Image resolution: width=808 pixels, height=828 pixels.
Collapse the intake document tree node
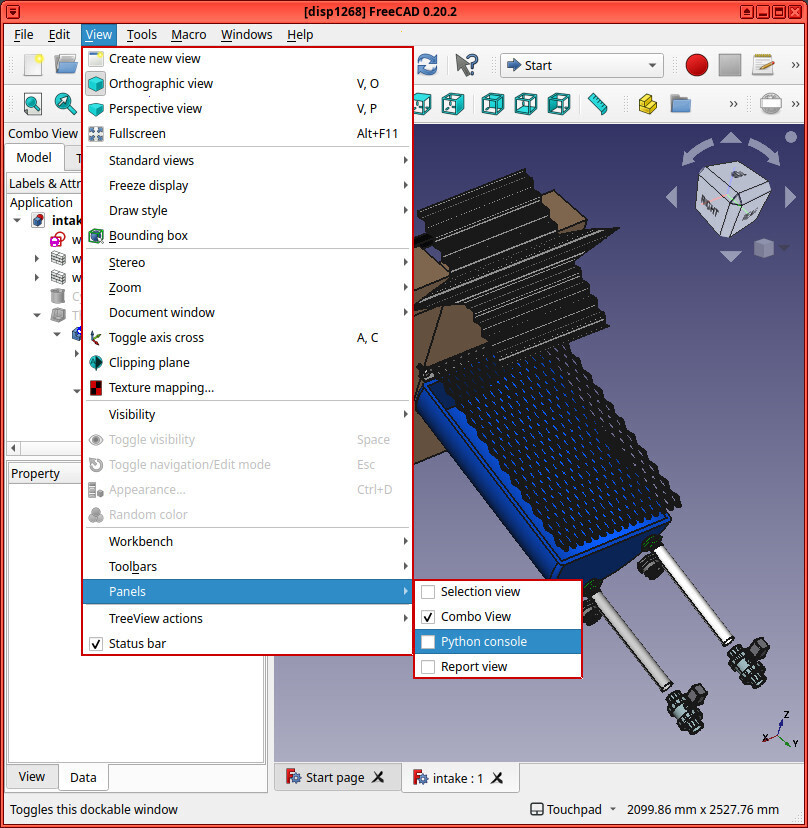pyautogui.click(x=17, y=220)
